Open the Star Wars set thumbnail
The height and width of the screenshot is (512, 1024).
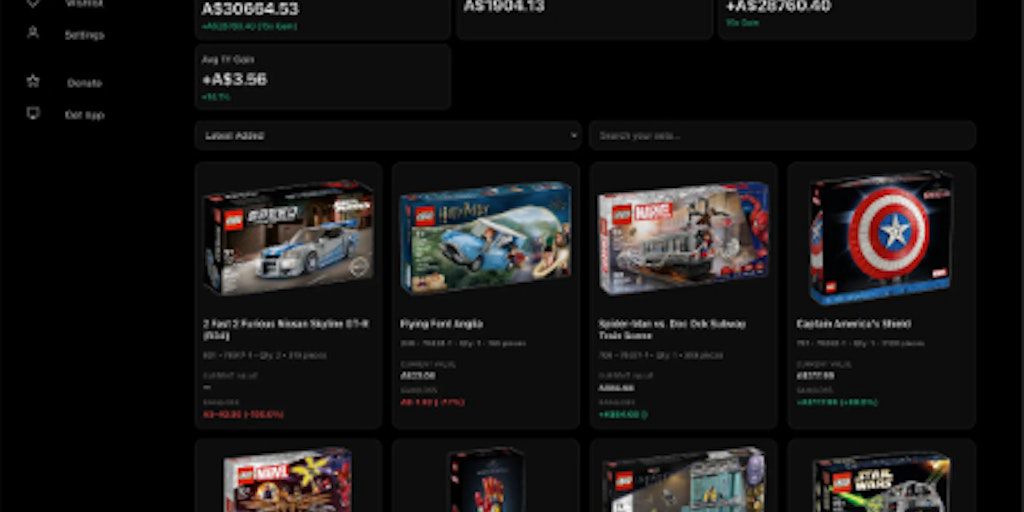click(881, 482)
